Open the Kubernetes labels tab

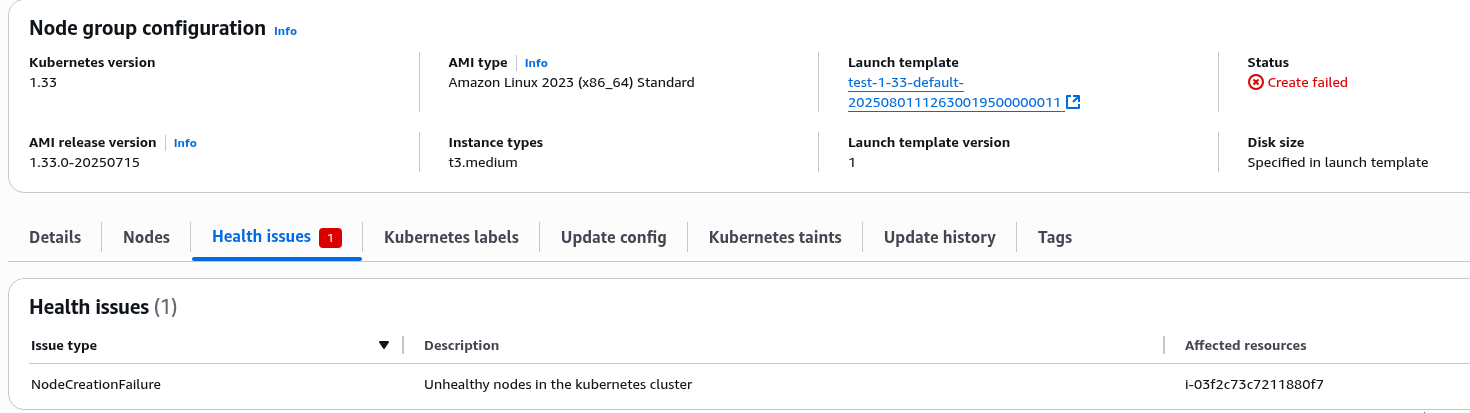(x=451, y=237)
